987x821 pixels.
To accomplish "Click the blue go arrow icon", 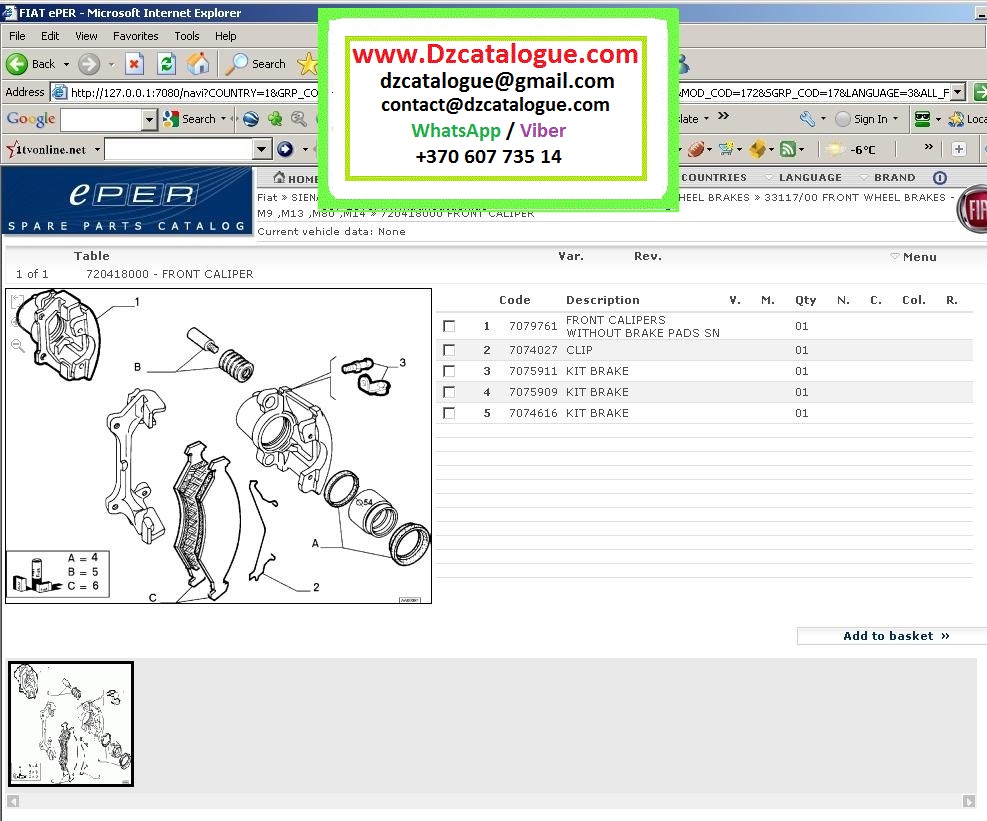I will (285, 149).
